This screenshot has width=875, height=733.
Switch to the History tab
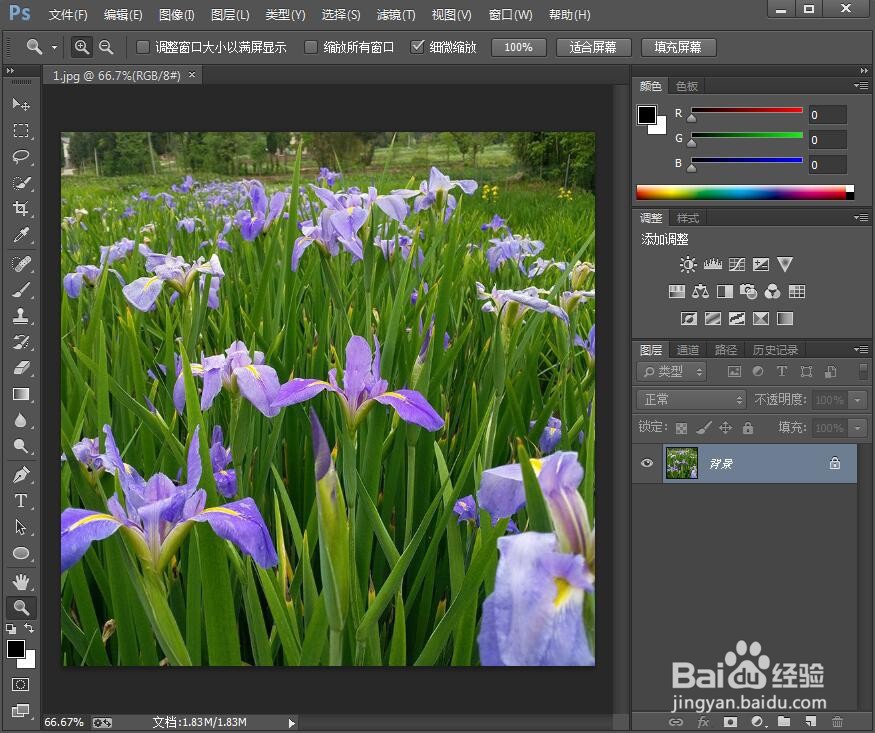(775, 350)
